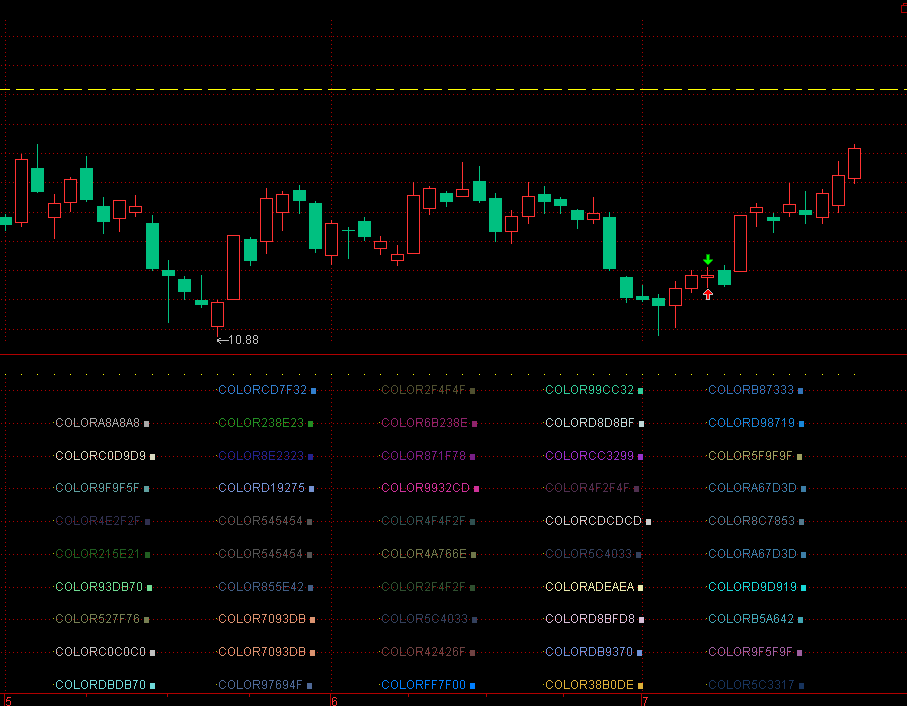Image resolution: width=907 pixels, height=706 pixels.
Task: Pick the bright blue COLORFF7F00 swatch square
Action: pos(472,686)
